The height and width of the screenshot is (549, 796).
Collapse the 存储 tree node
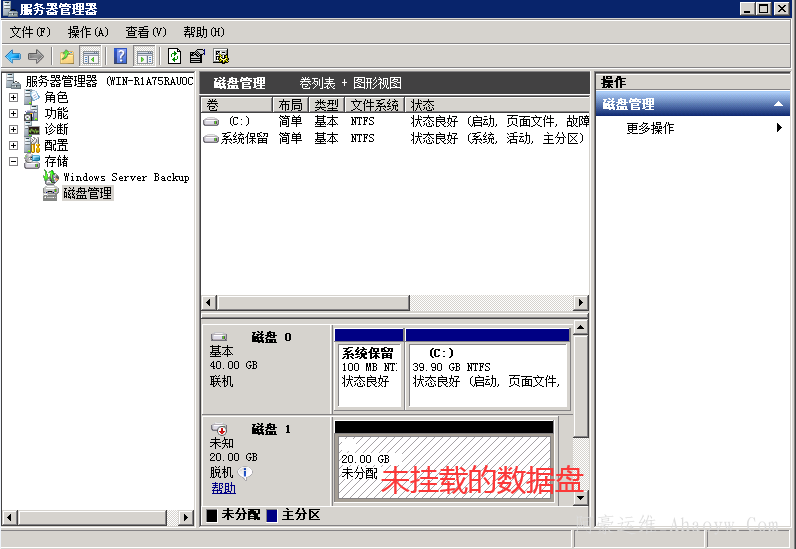point(14,161)
